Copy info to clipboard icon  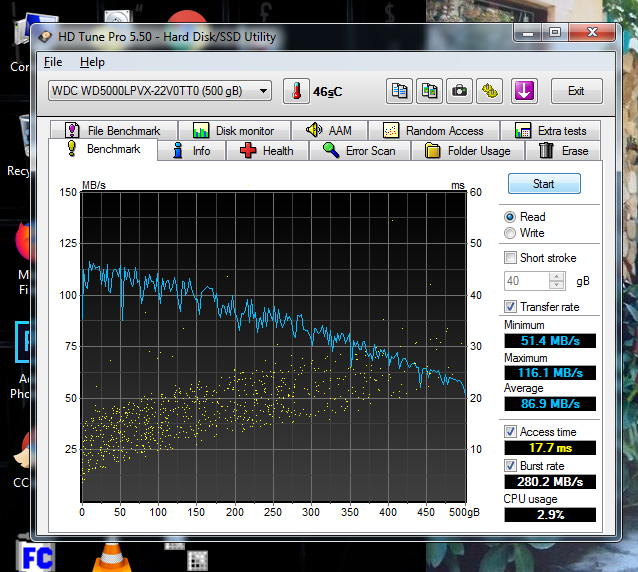pyautogui.click(x=399, y=91)
